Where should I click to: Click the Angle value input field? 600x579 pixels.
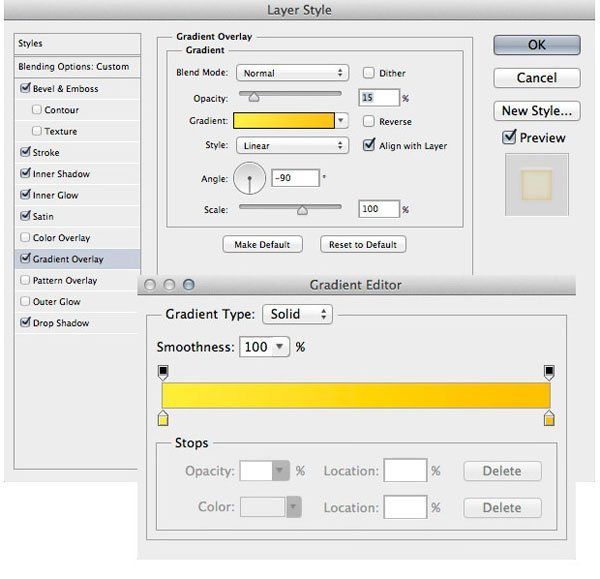295,178
